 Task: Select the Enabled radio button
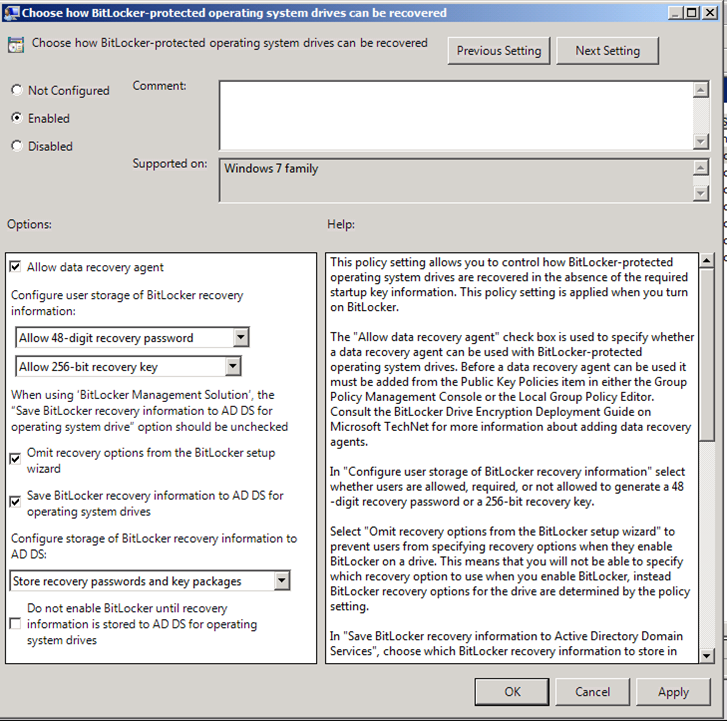(17, 118)
